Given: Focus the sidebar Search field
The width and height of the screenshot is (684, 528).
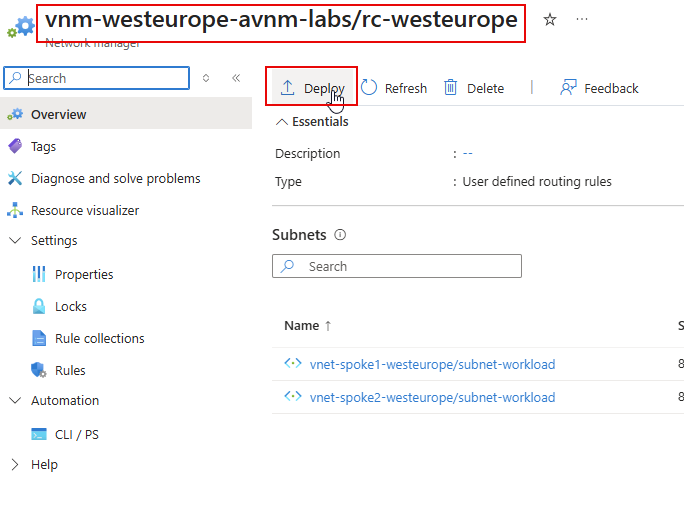Looking at the screenshot, I should pos(96,78).
